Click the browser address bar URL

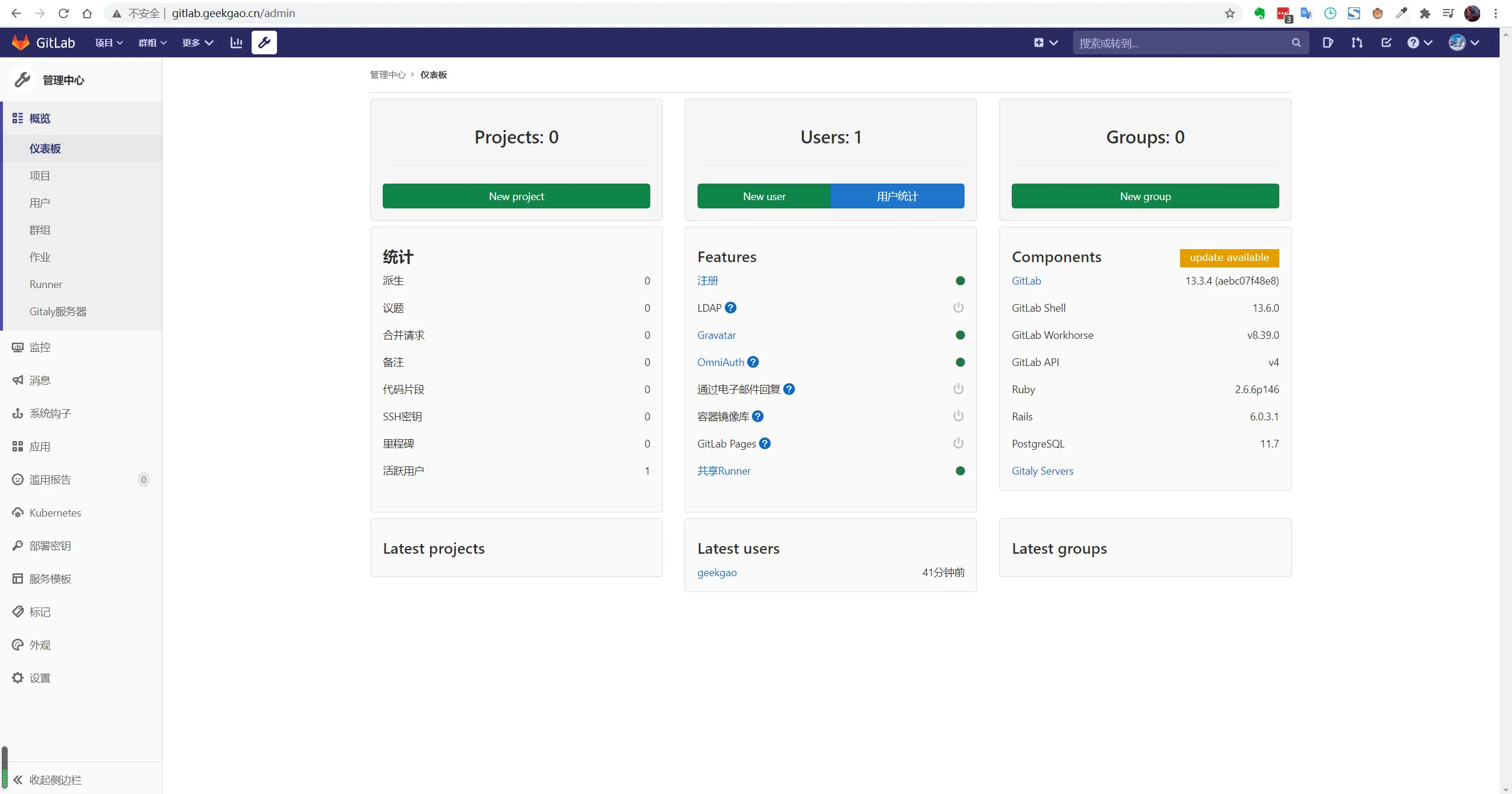[233, 13]
